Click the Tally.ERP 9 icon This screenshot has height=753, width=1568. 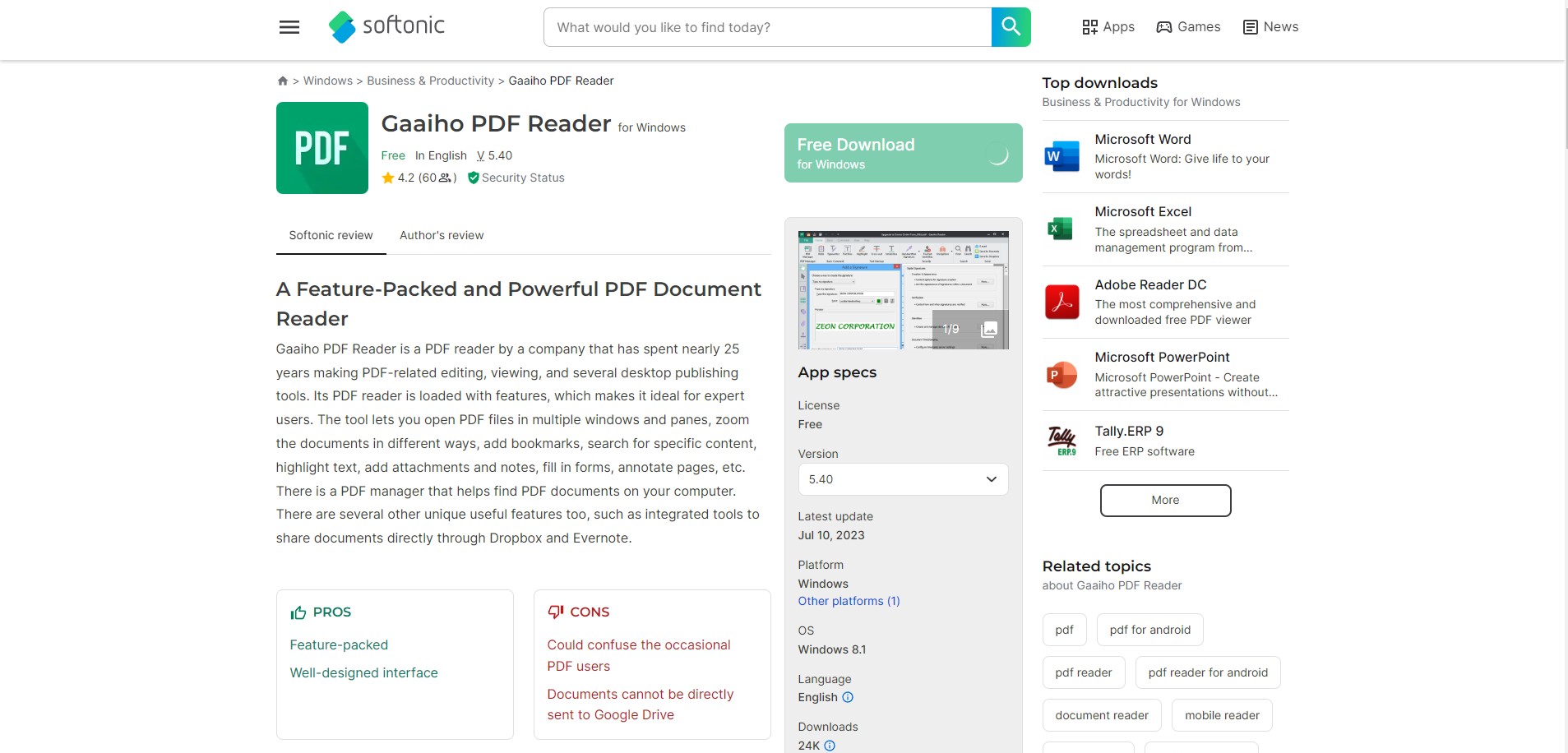pos(1062,441)
